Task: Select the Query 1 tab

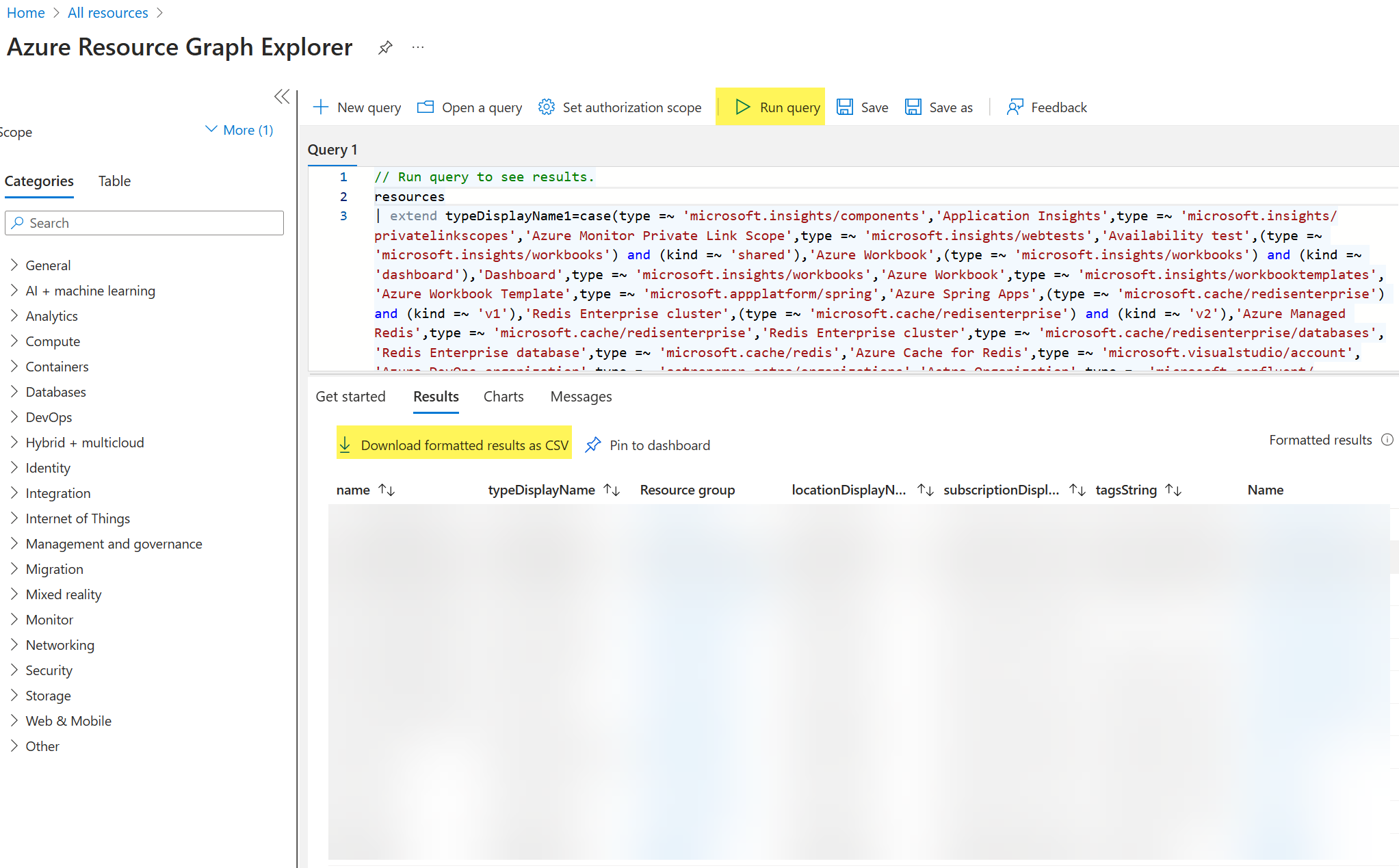Action: [332, 150]
